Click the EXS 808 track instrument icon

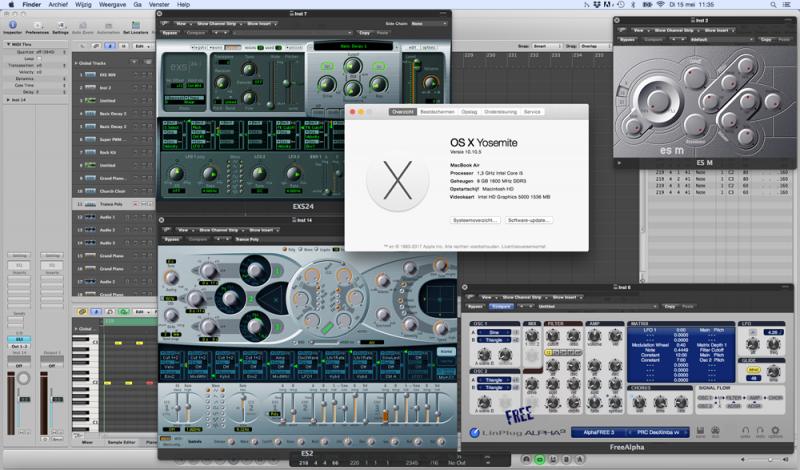[x=90, y=75]
